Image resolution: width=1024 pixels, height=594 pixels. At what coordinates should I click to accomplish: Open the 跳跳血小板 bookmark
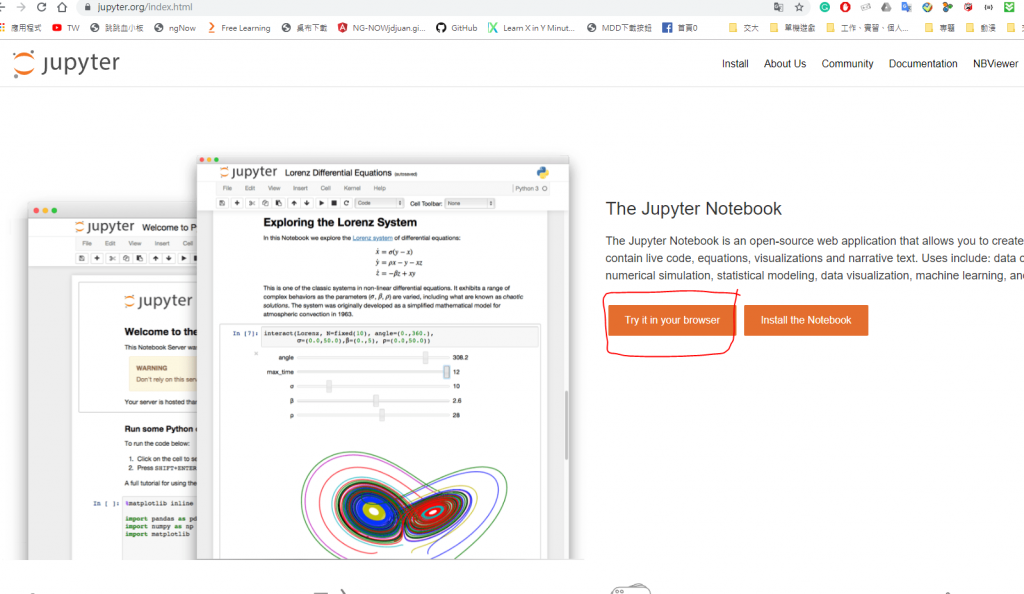pos(116,28)
